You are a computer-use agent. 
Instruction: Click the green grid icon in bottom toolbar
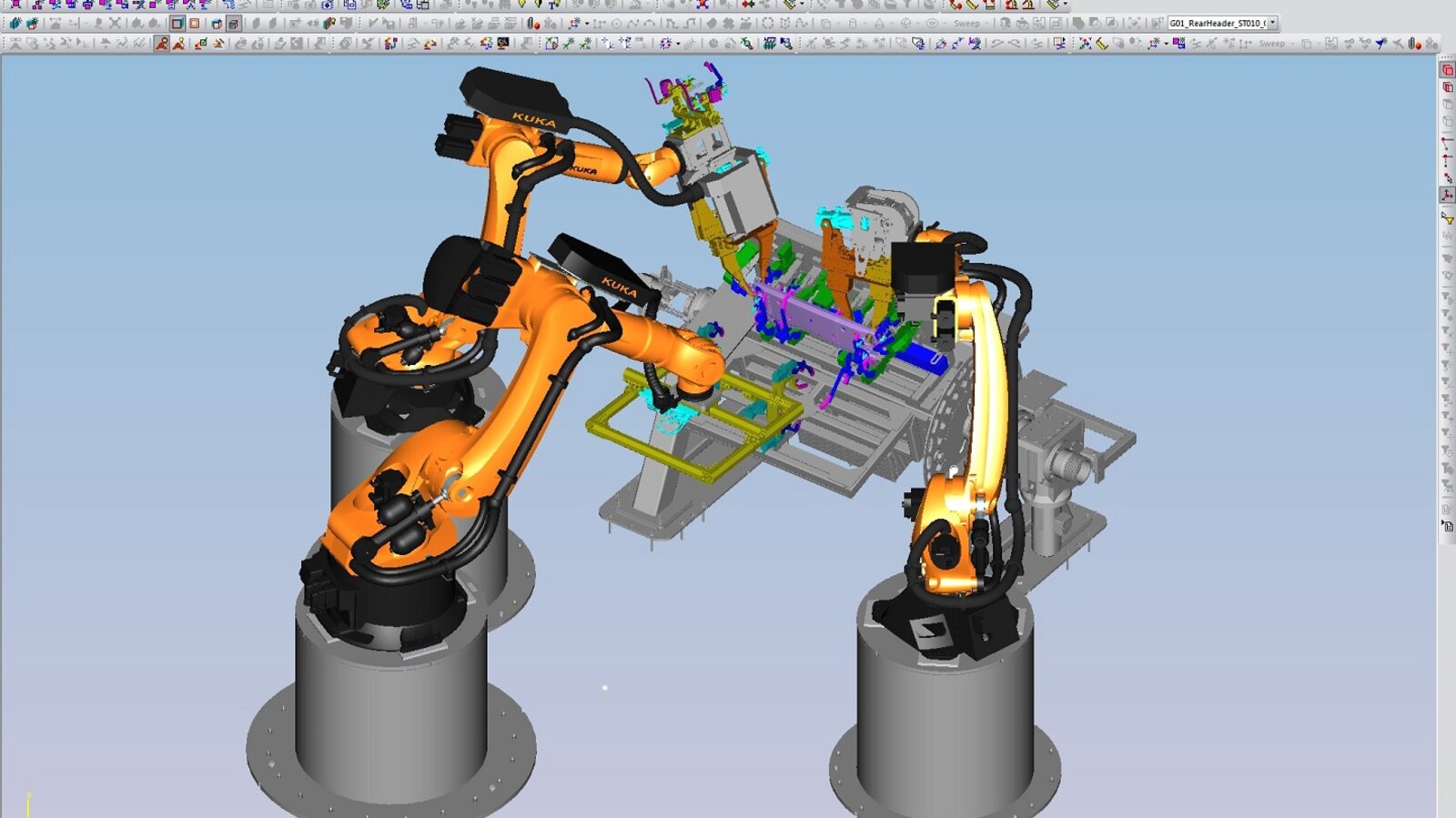coord(770,44)
